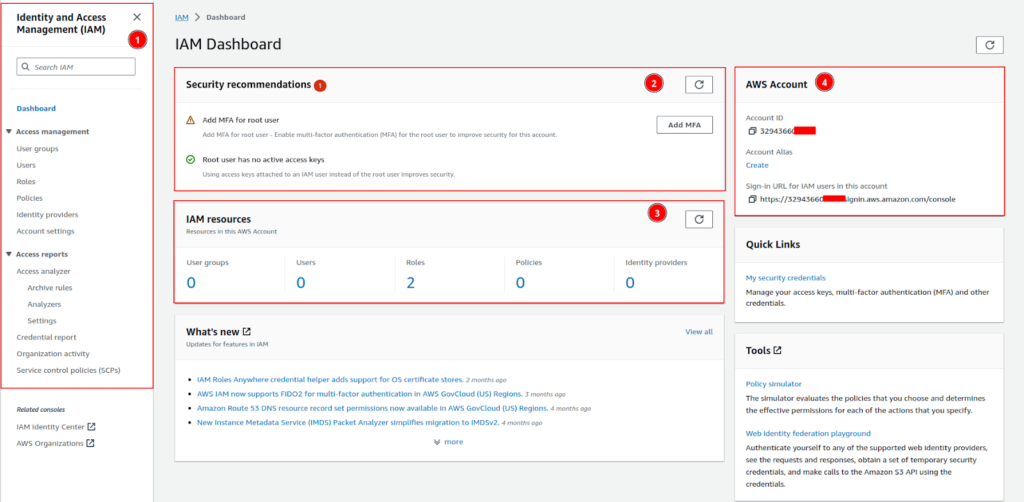Collapse the Access management section

[8, 131]
